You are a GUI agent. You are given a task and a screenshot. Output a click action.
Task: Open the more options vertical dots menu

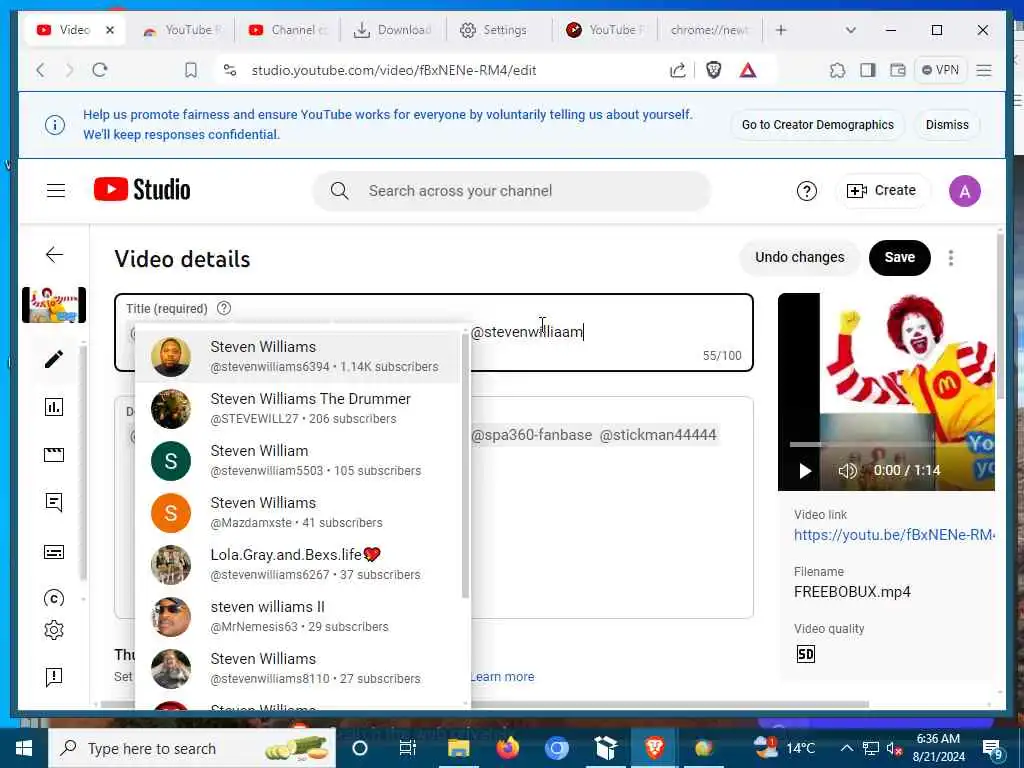[x=951, y=257]
